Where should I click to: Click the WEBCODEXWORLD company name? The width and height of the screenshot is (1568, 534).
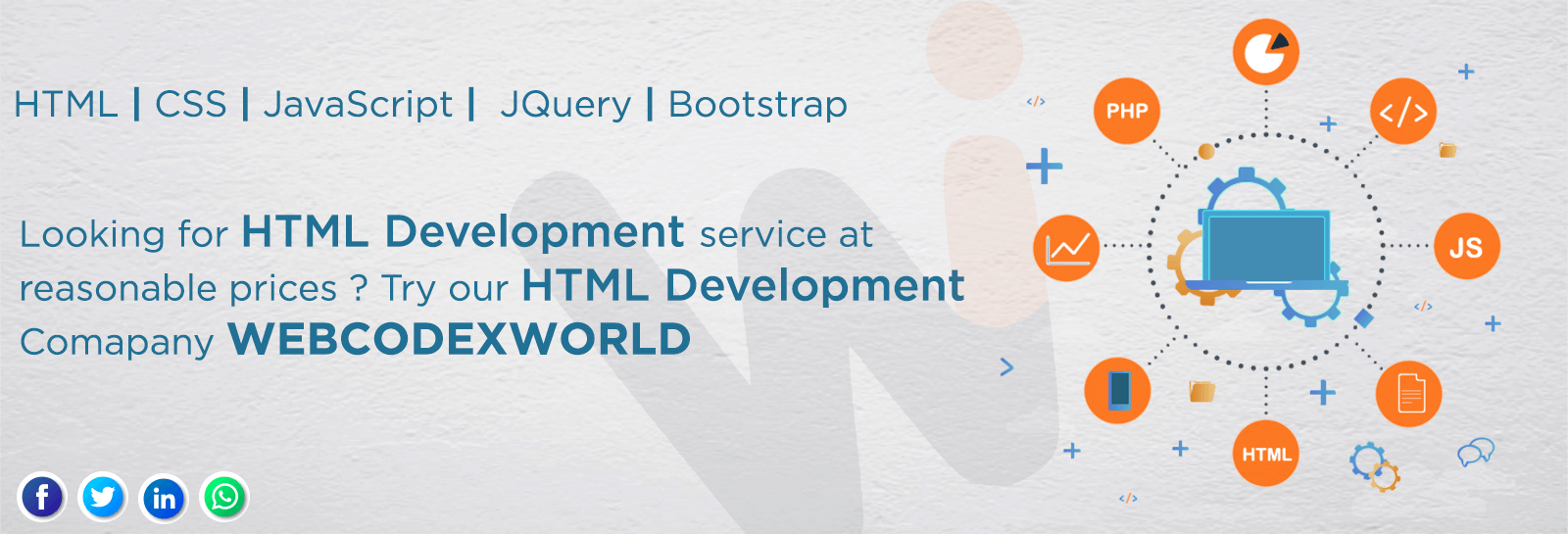460,339
